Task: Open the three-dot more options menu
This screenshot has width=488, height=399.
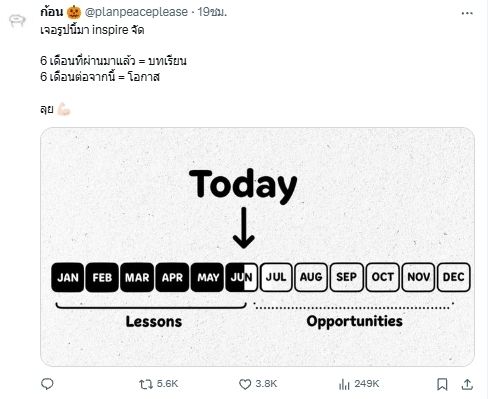Action: tap(467, 13)
